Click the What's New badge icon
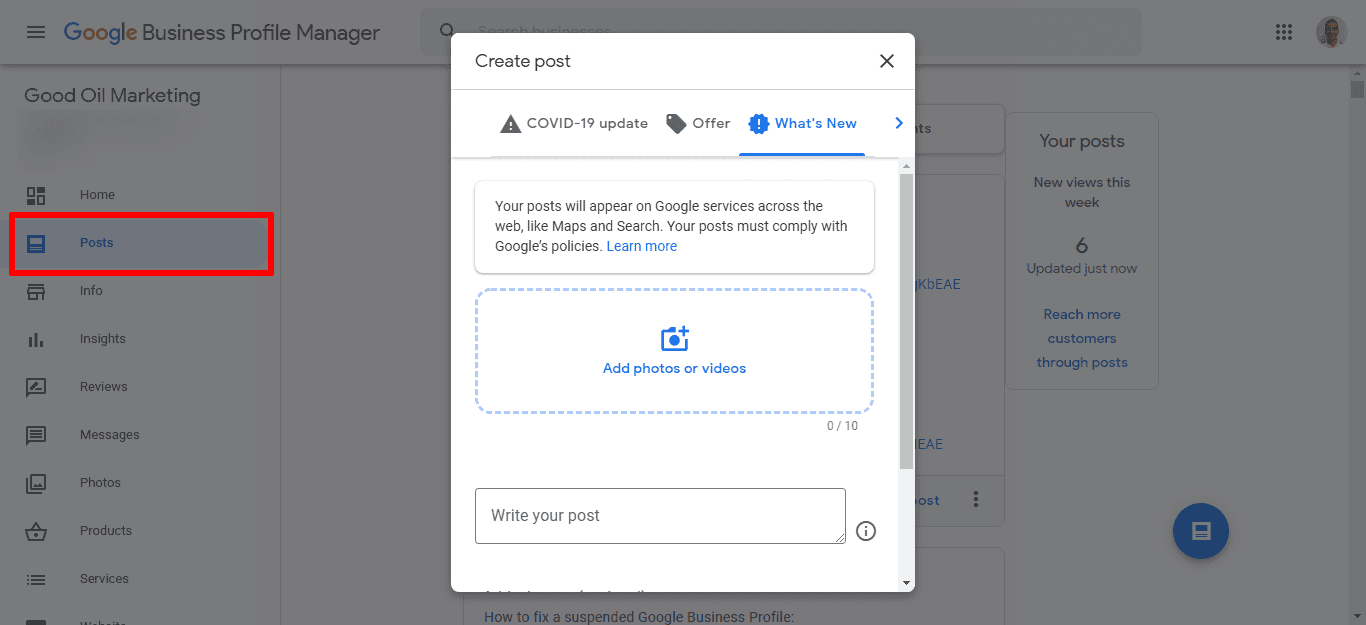 coord(758,124)
